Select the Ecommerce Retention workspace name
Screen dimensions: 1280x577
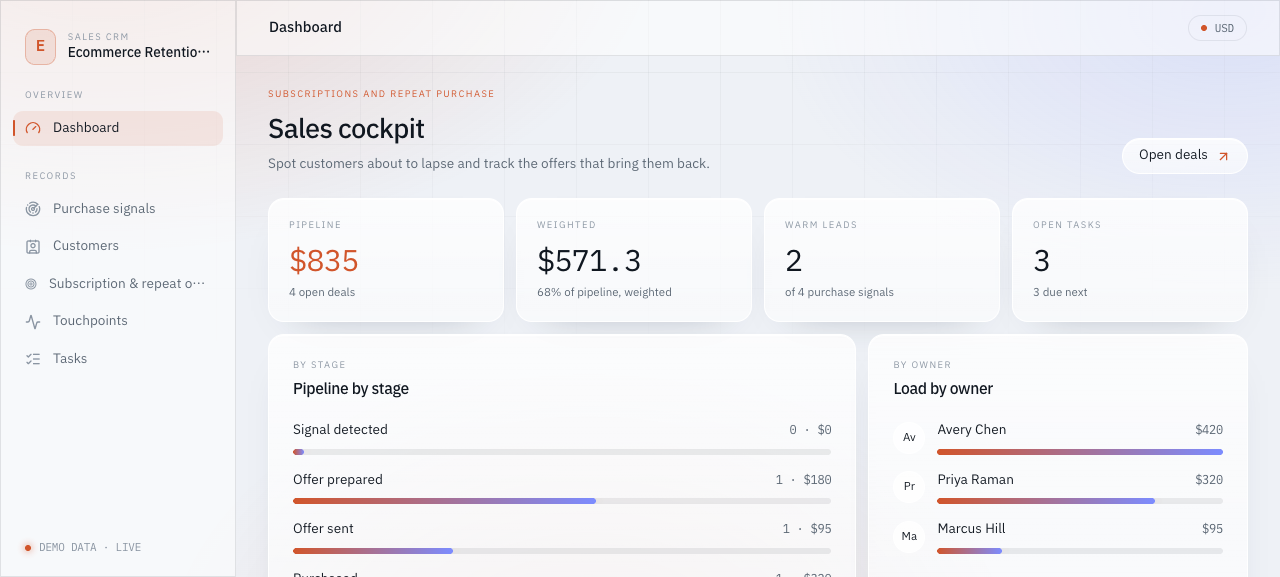pyautogui.click(x=139, y=52)
